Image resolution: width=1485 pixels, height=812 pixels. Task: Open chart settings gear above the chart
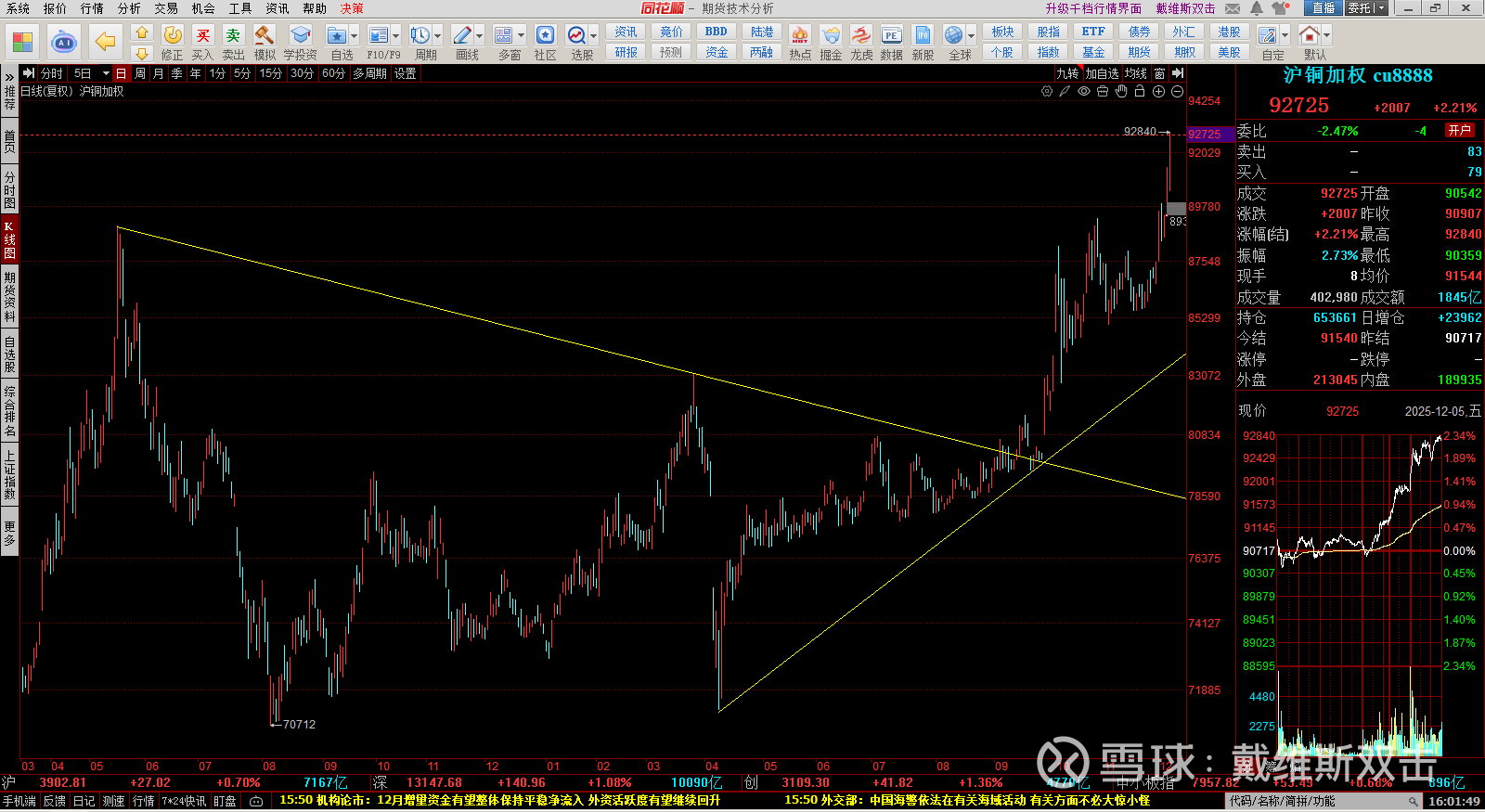[1047, 92]
